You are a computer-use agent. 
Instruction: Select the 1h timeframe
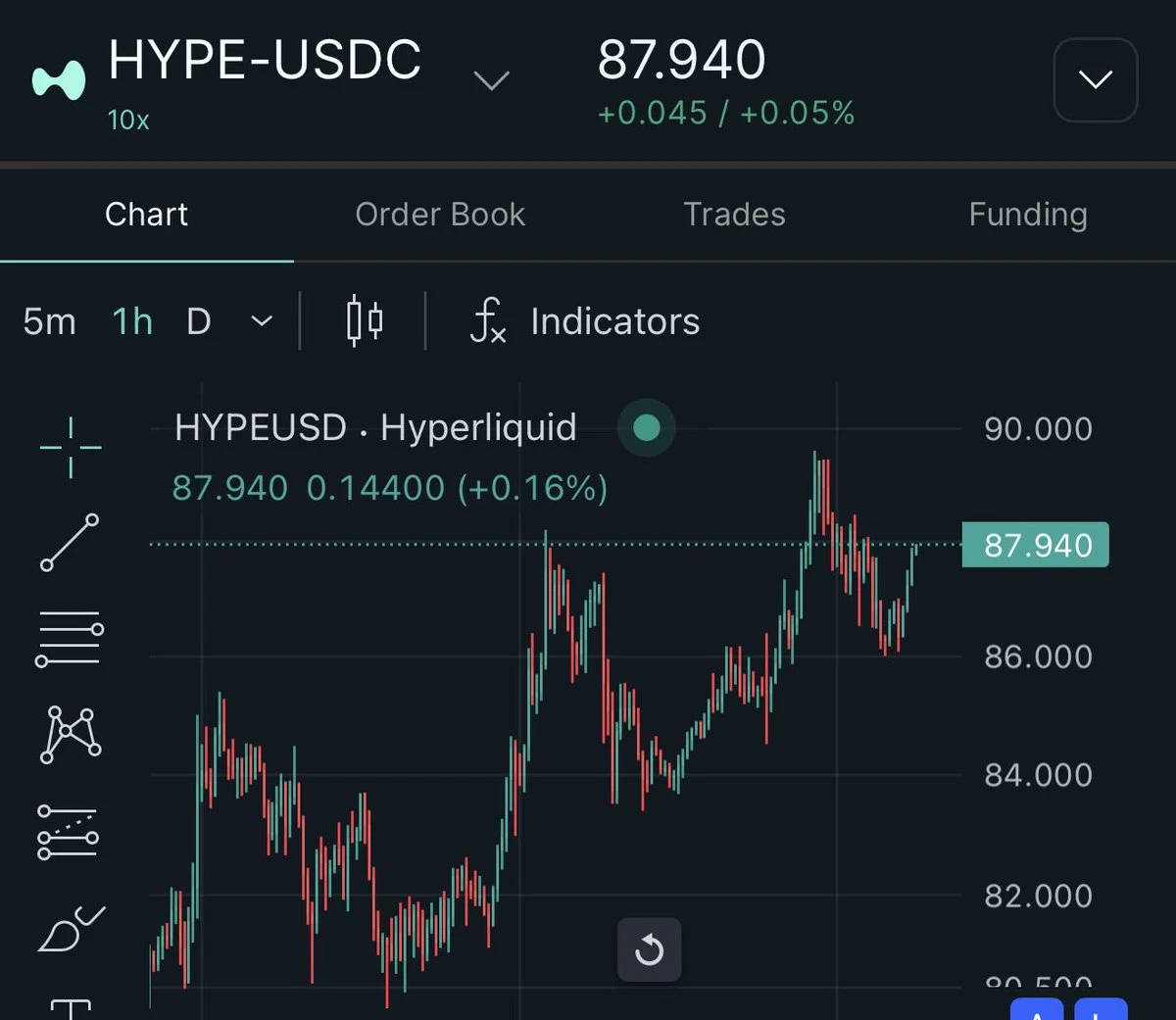point(132,321)
